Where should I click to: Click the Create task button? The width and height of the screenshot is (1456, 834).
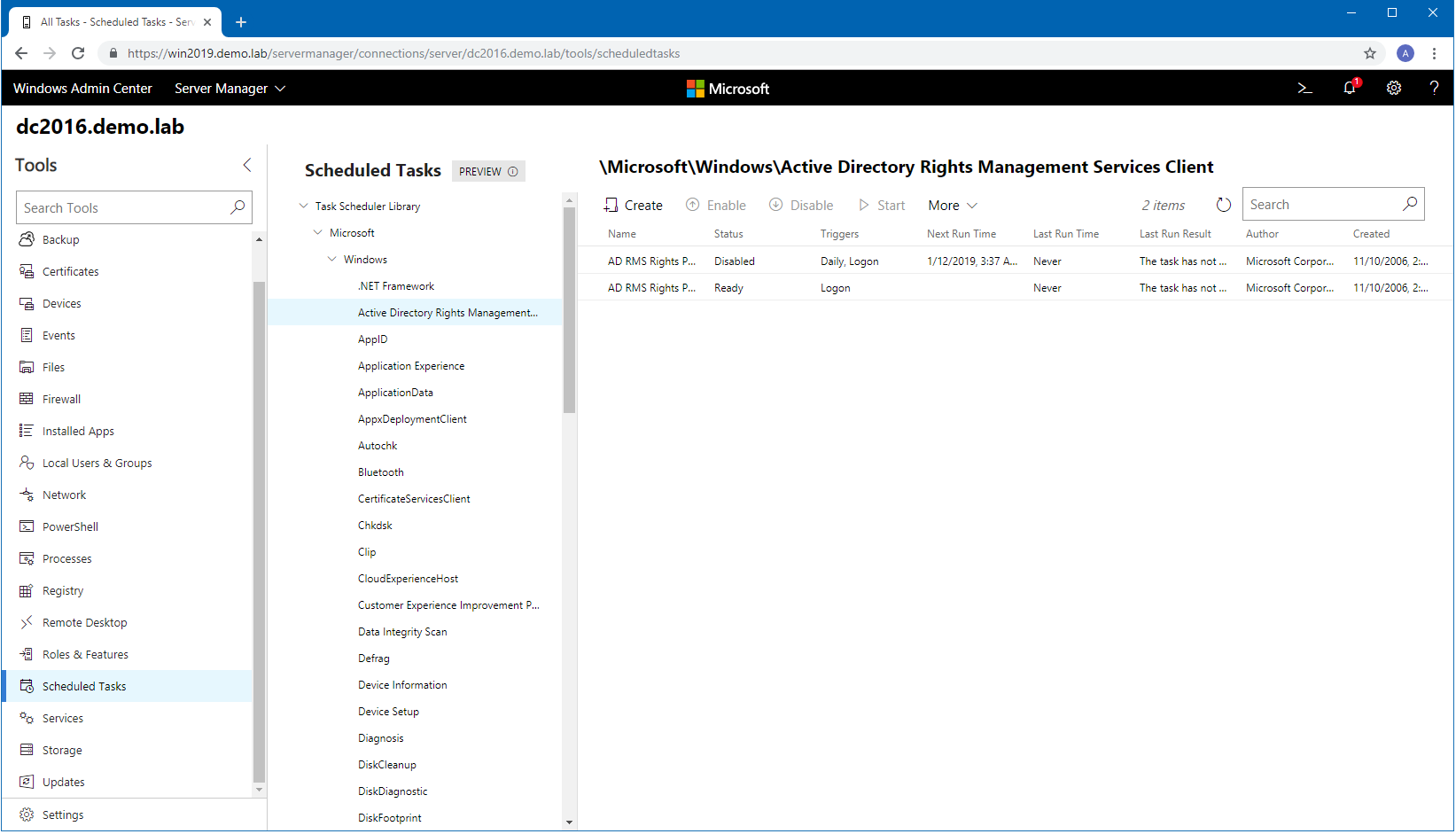coord(633,206)
